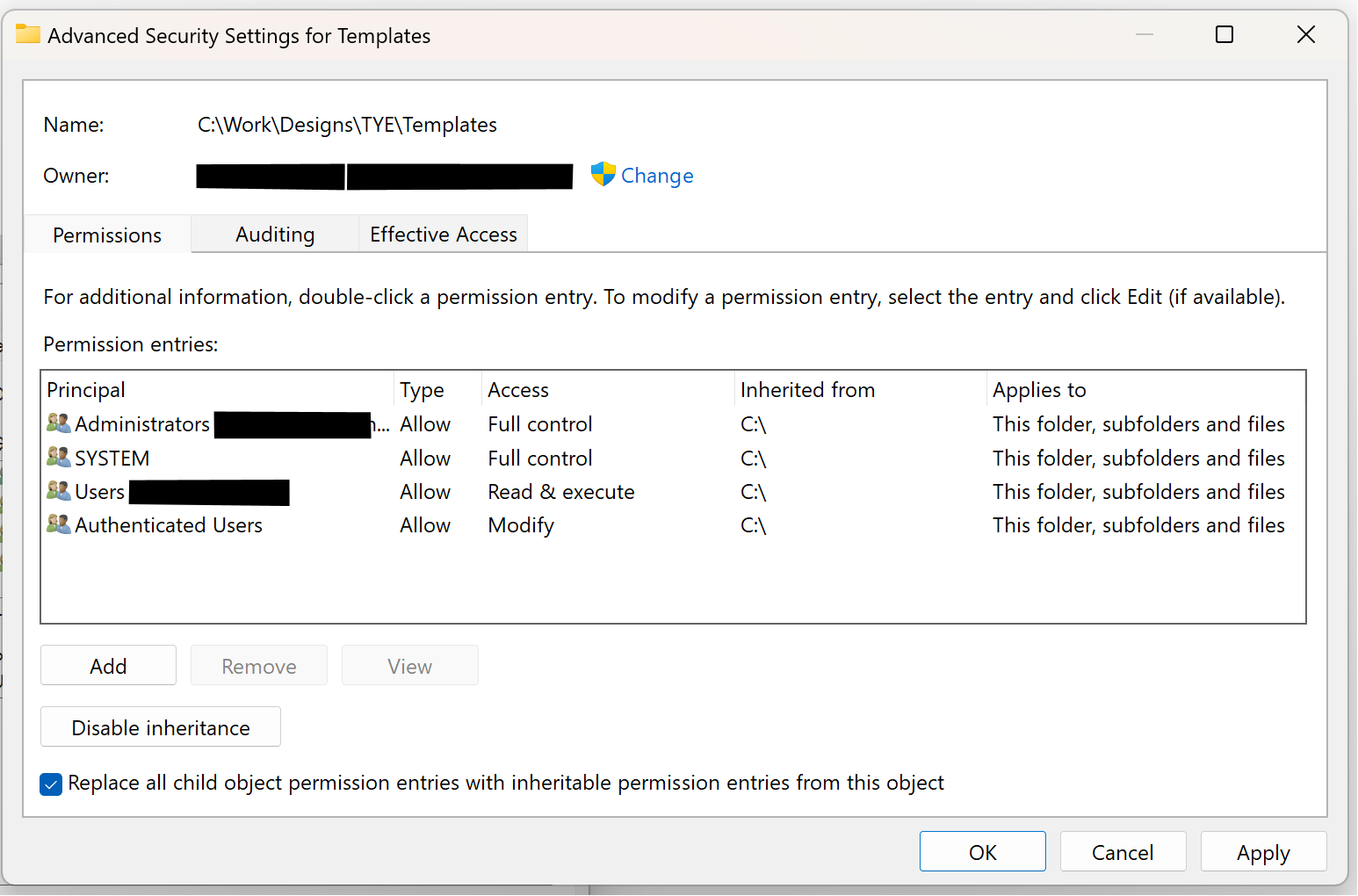Screen dimensions: 1358x896
Task: Click Cancel to discard changes
Action: (1123, 851)
